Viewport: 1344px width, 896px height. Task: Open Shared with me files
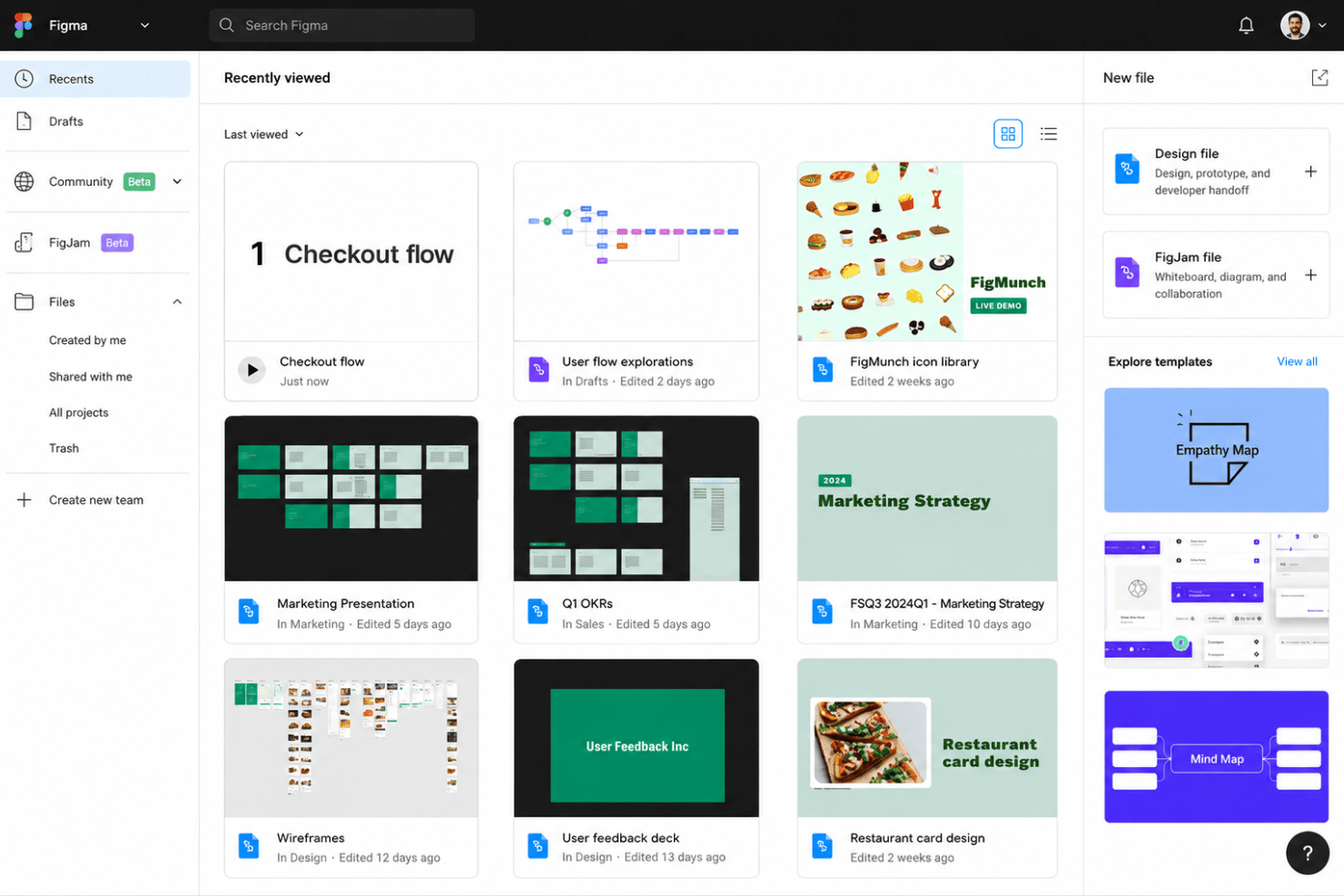click(91, 377)
